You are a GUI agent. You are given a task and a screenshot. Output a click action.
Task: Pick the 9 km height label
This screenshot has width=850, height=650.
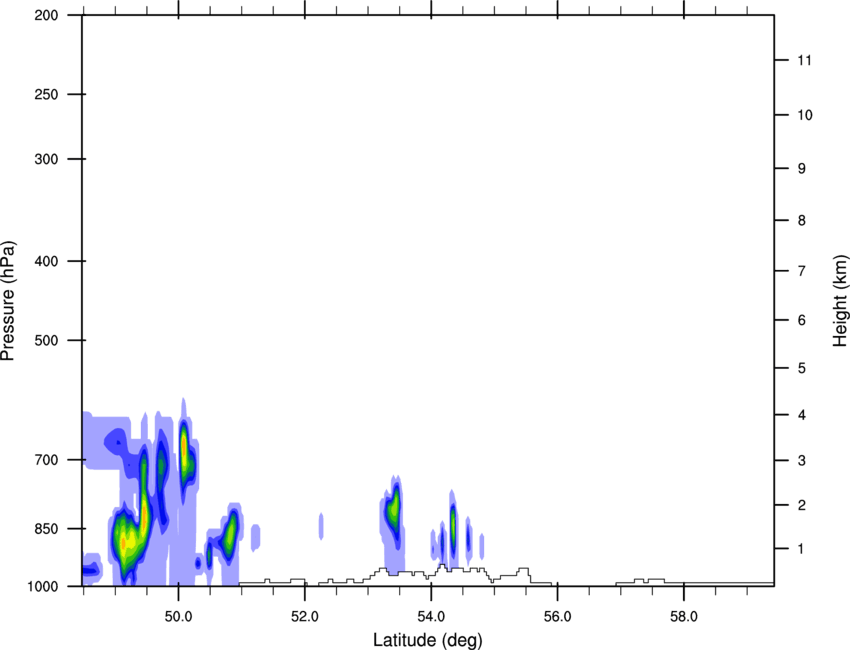point(802,169)
